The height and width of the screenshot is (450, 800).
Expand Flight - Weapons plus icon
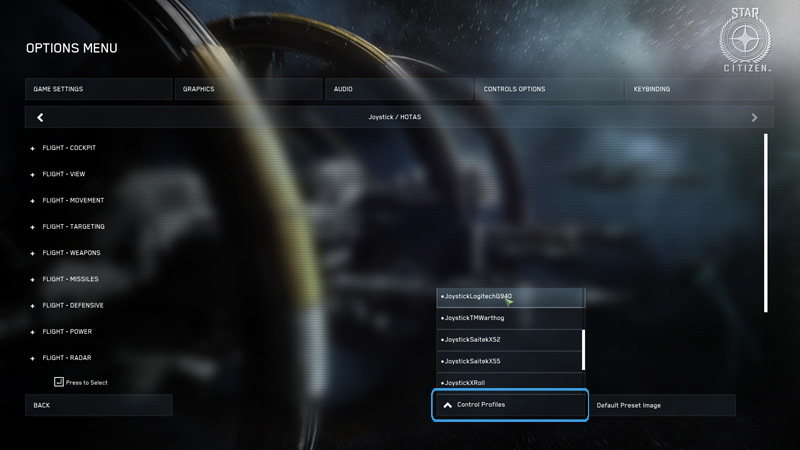[x=33, y=254]
